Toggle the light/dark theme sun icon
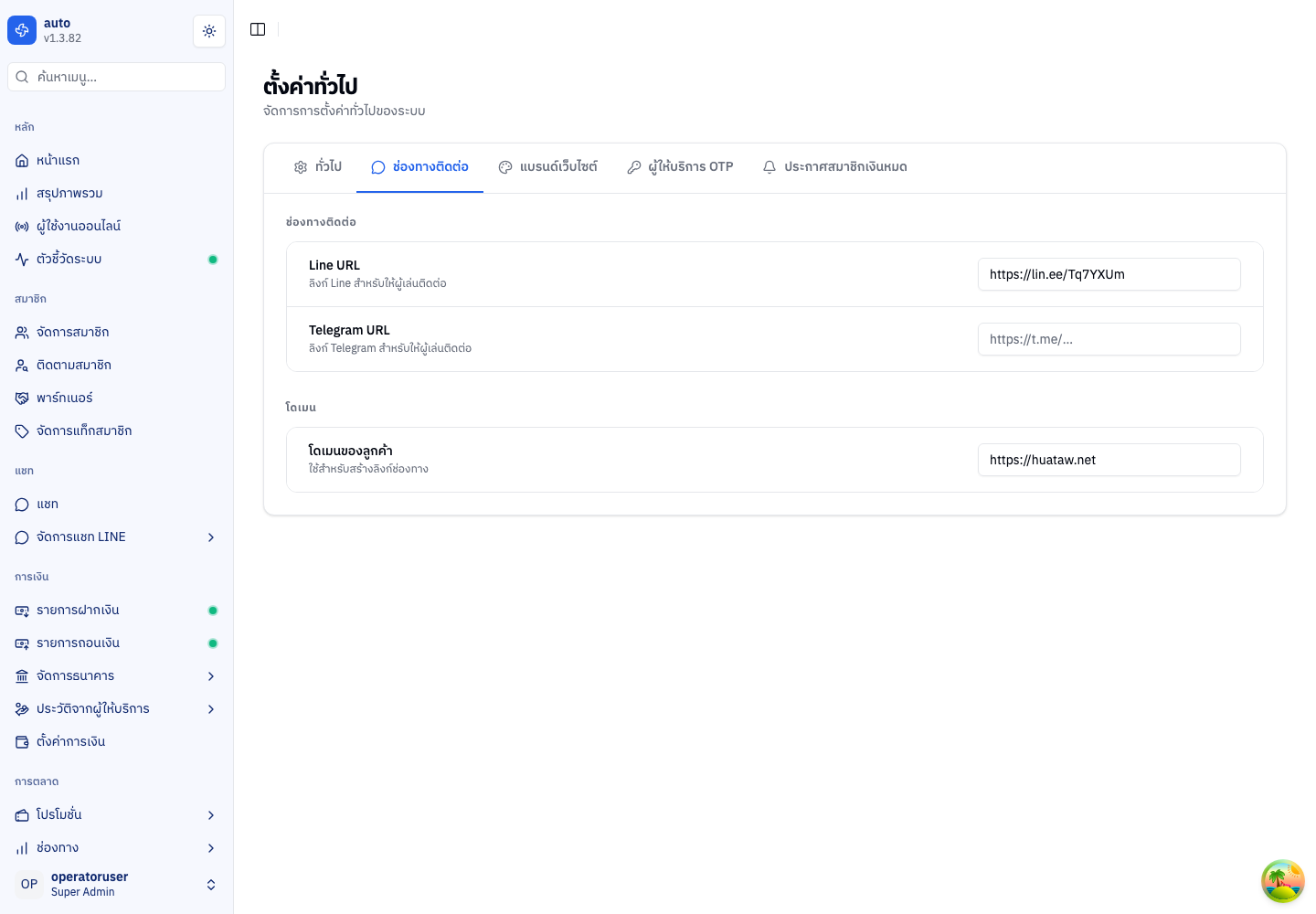This screenshot has width=1316, height=914. (x=209, y=31)
